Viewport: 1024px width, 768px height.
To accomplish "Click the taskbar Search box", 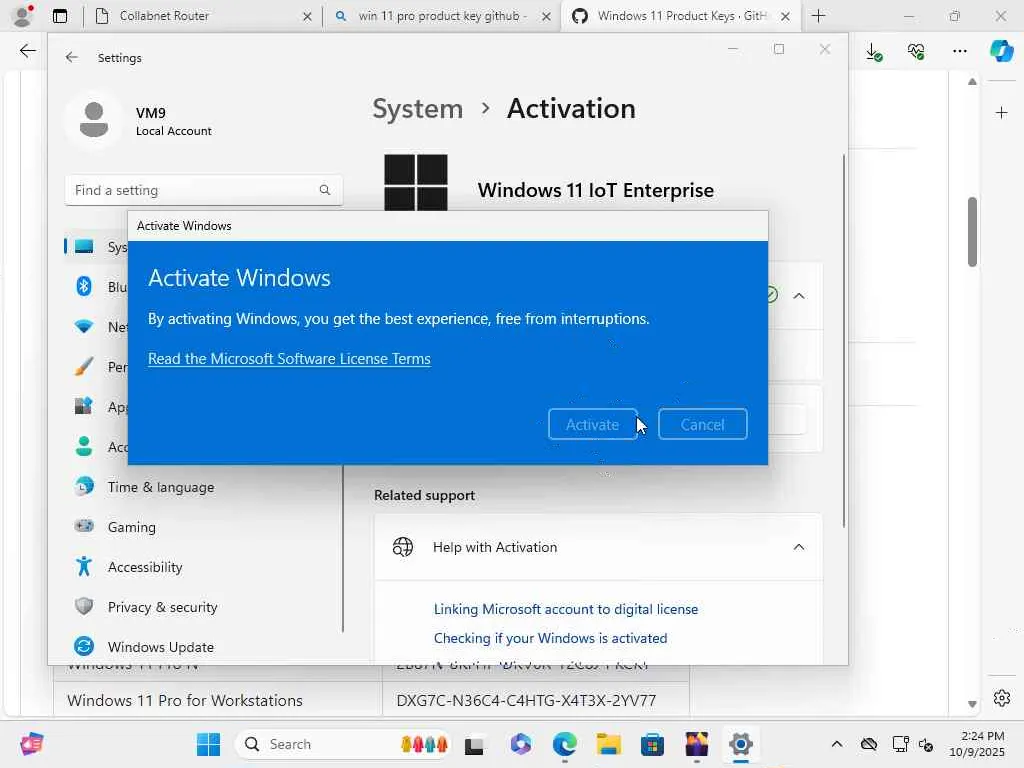I will pos(344,744).
